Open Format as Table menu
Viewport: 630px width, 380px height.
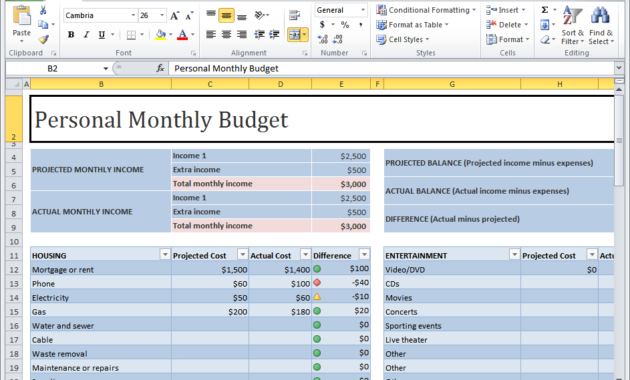(x=412, y=25)
